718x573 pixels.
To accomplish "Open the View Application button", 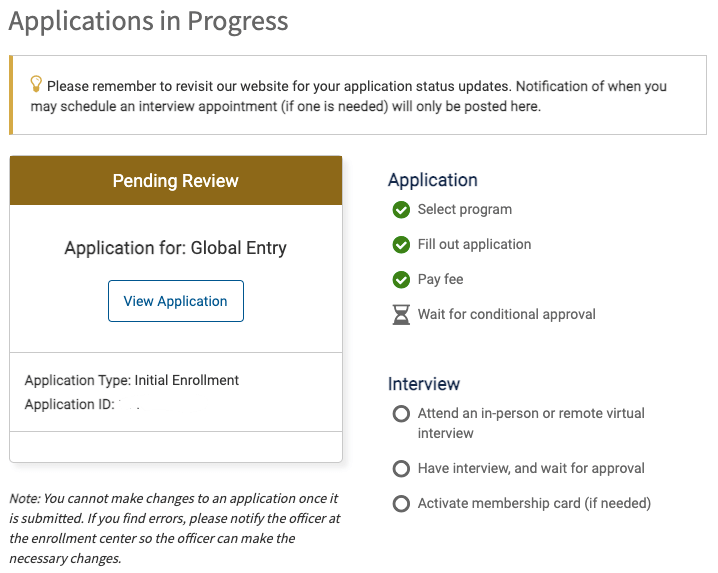I will (176, 301).
